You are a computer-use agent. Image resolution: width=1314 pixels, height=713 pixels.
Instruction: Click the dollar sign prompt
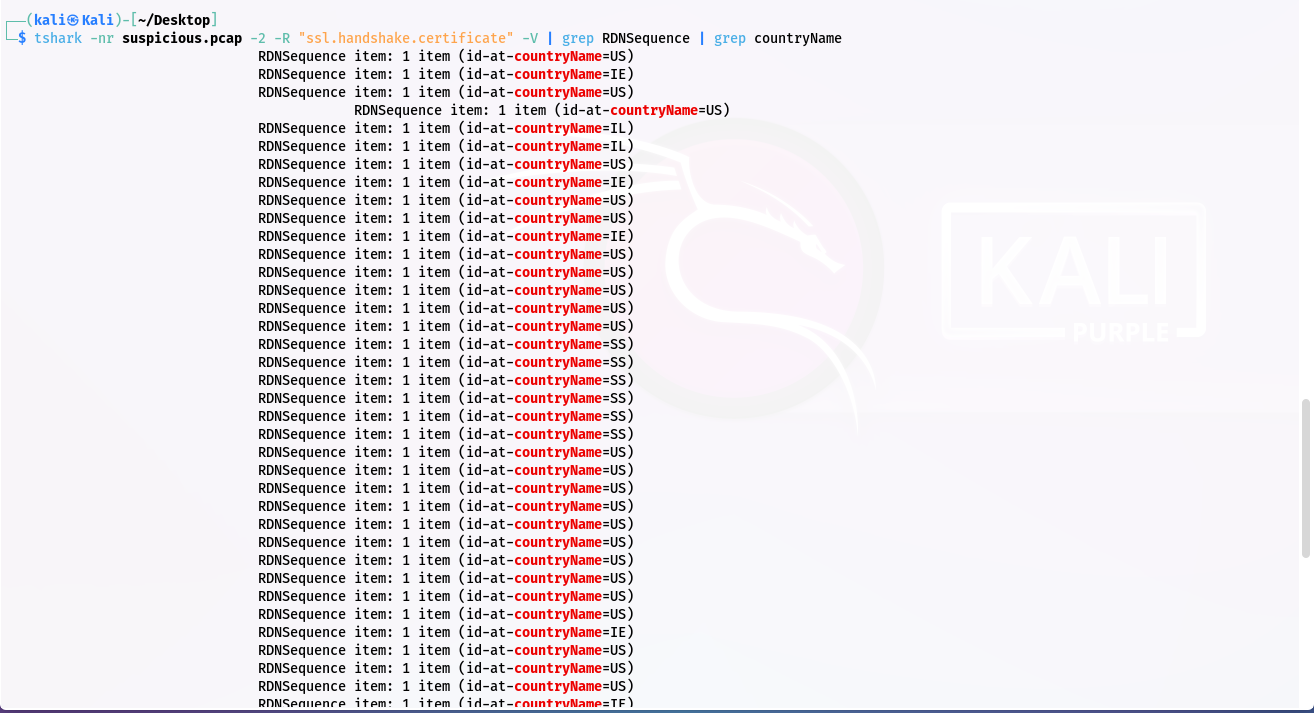(x=22, y=38)
